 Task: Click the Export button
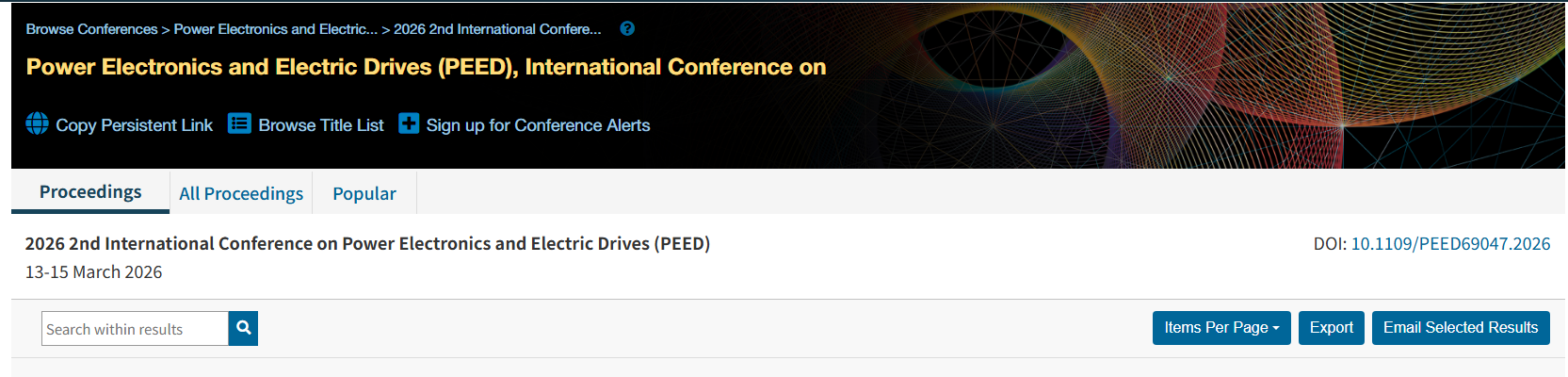point(1332,328)
